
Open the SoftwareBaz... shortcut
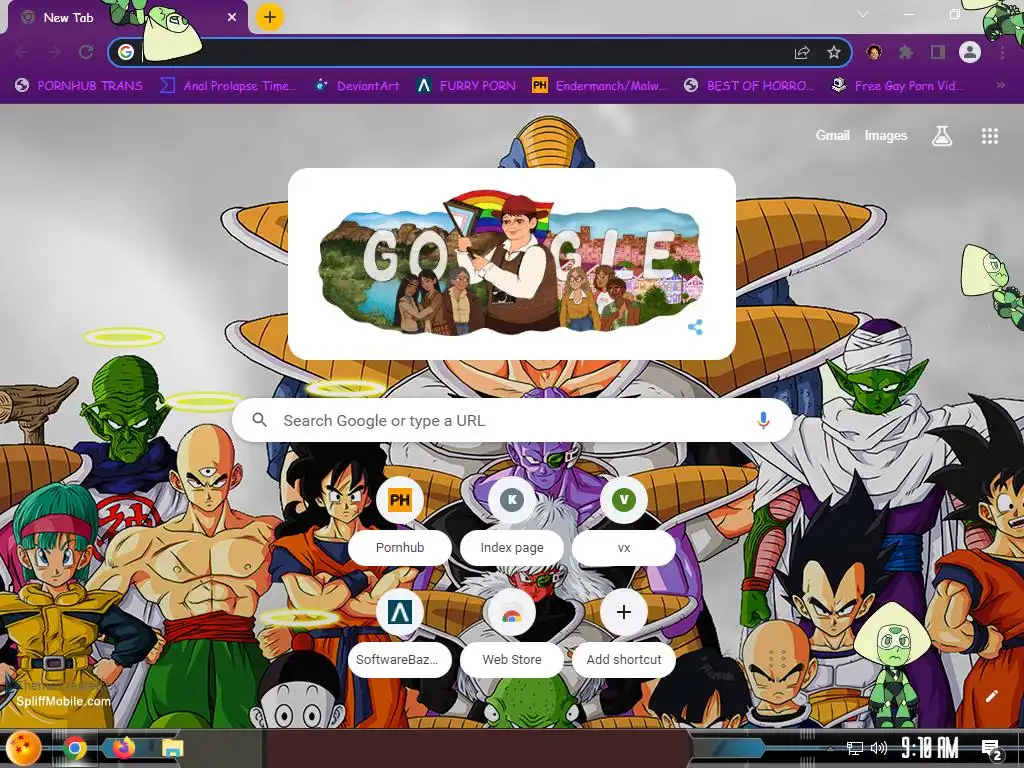point(400,632)
